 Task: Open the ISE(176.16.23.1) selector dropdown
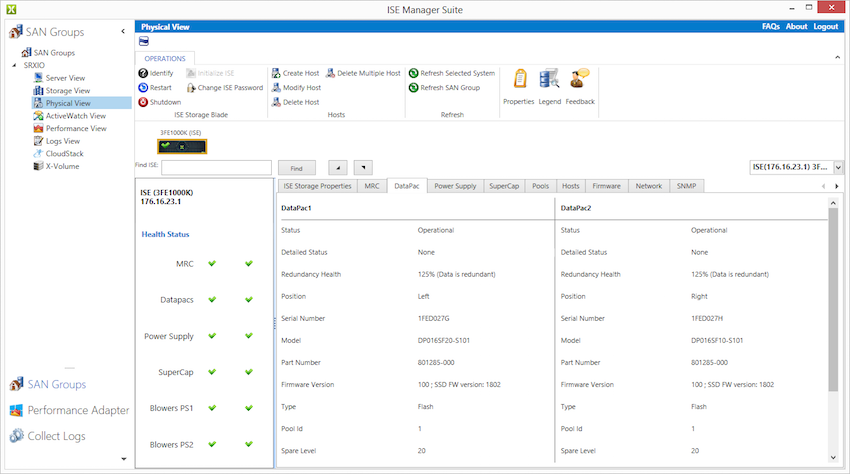tap(838, 168)
